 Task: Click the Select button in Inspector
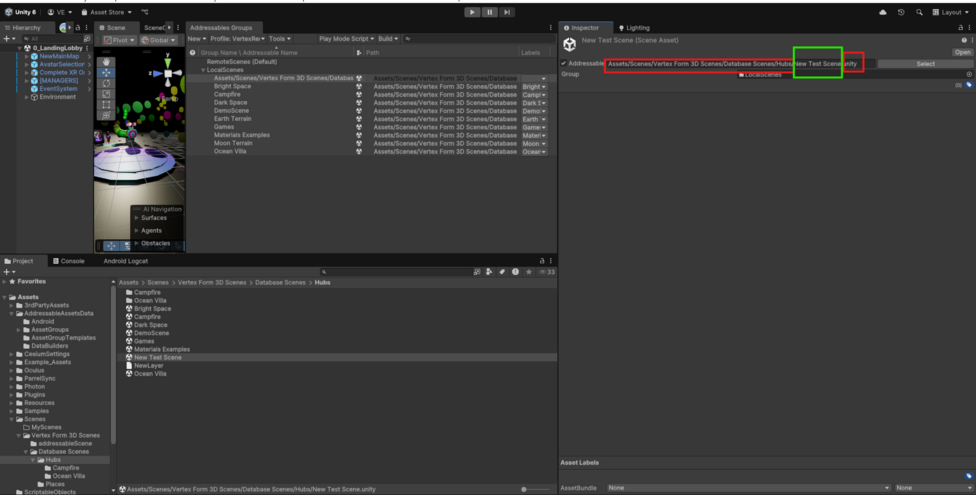(925, 64)
